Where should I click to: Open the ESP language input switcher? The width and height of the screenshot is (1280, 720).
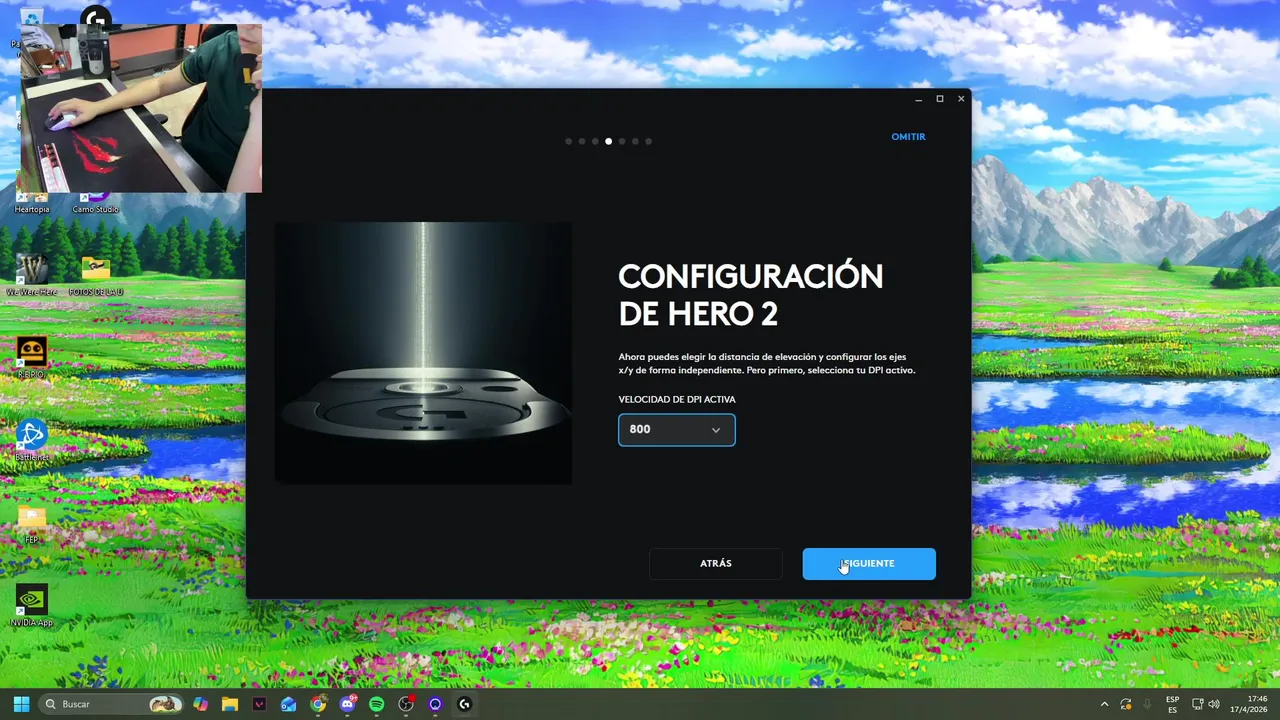[x=1172, y=704]
